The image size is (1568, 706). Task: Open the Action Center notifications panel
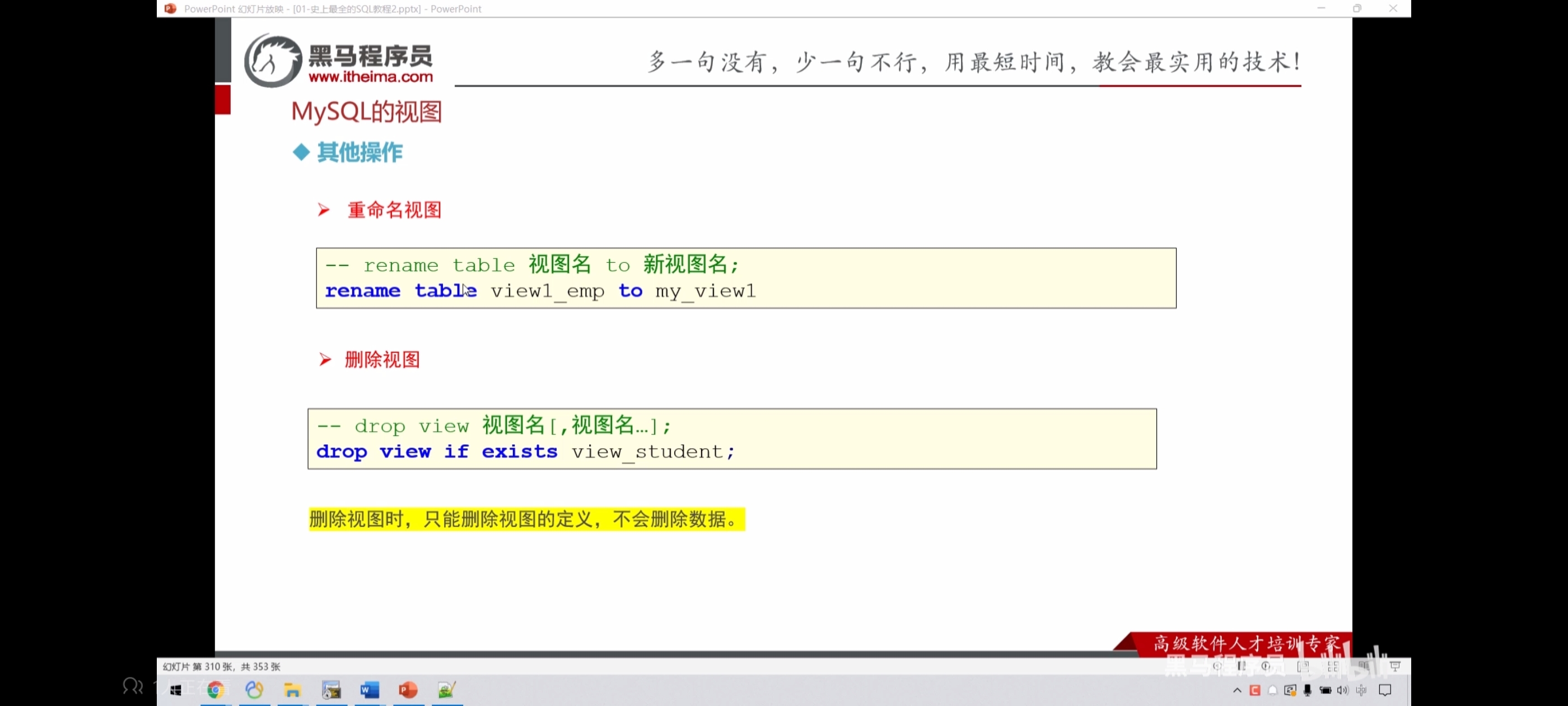pos(1385,690)
